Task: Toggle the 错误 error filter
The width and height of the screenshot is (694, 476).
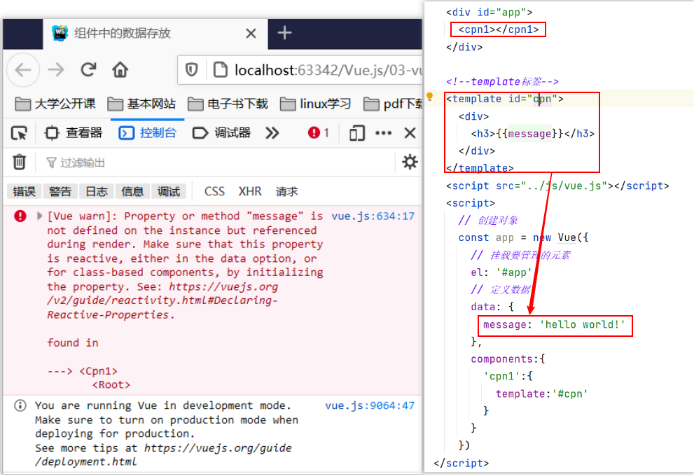Action: coord(24,191)
